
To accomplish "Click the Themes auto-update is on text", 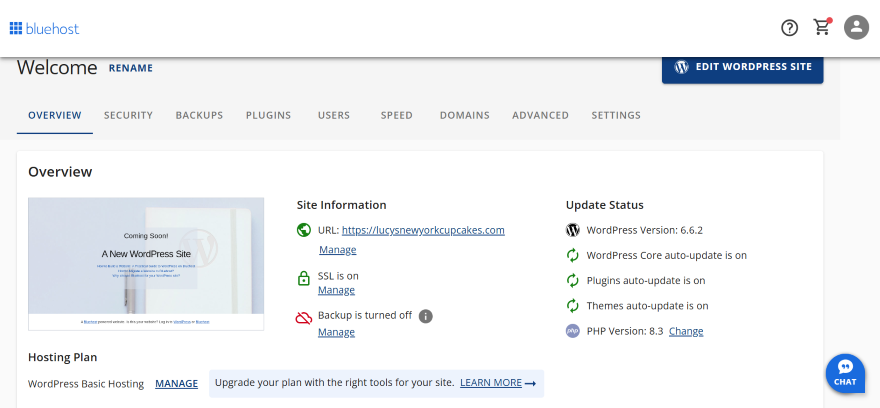I will (648, 306).
